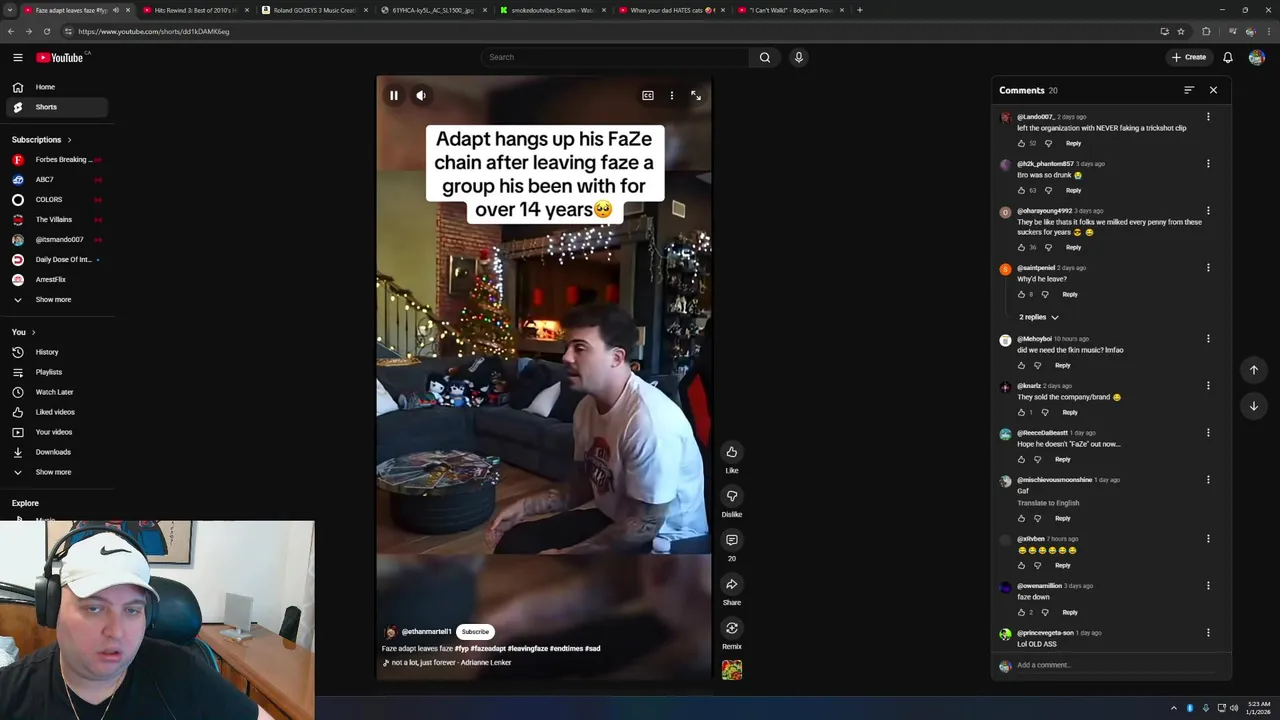This screenshot has height=720, width=1280.
Task: Open options menu for @Mehoyboi comment
Action: click(x=1208, y=339)
